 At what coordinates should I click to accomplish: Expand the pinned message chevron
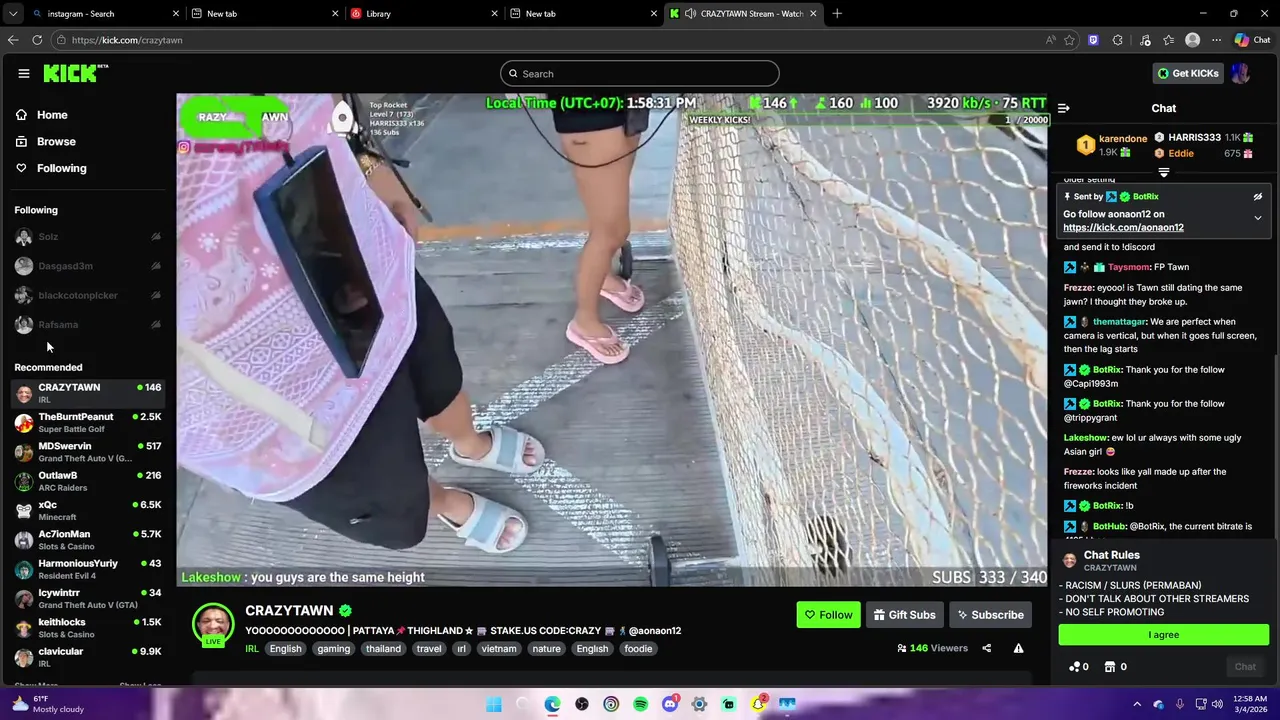click(1258, 218)
